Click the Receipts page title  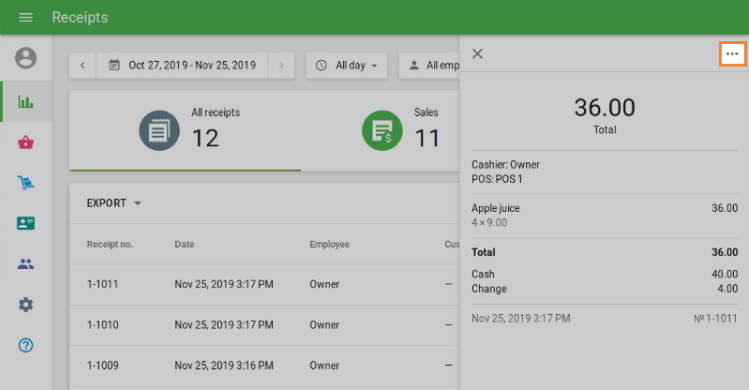(x=80, y=18)
